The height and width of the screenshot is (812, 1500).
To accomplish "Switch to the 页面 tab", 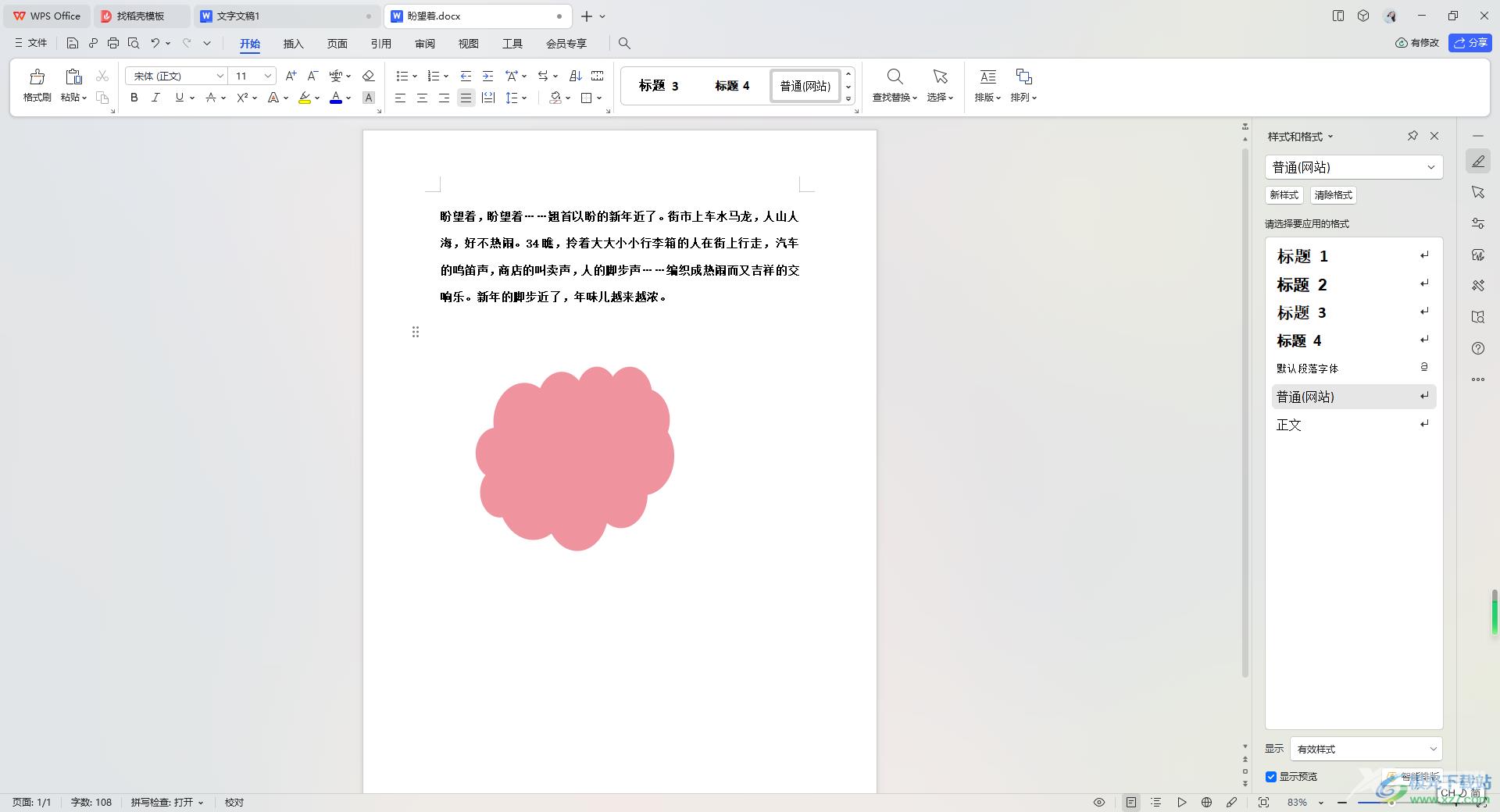I will pos(337,44).
